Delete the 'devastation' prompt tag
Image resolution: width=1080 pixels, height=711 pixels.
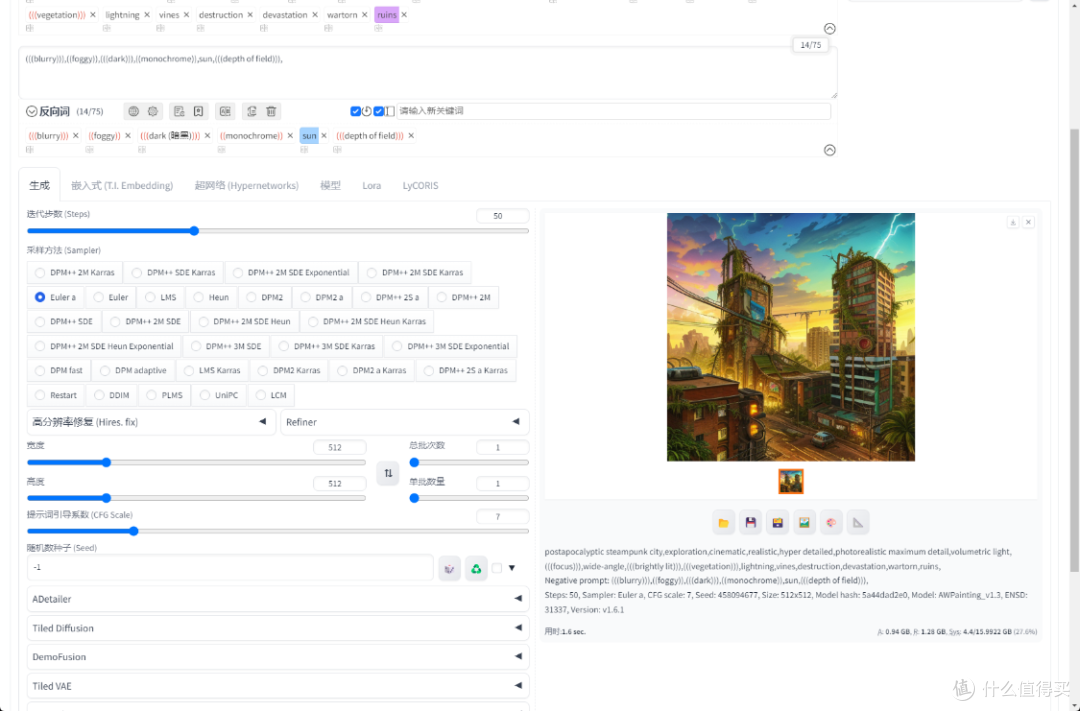pyautogui.click(x=315, y=14)
